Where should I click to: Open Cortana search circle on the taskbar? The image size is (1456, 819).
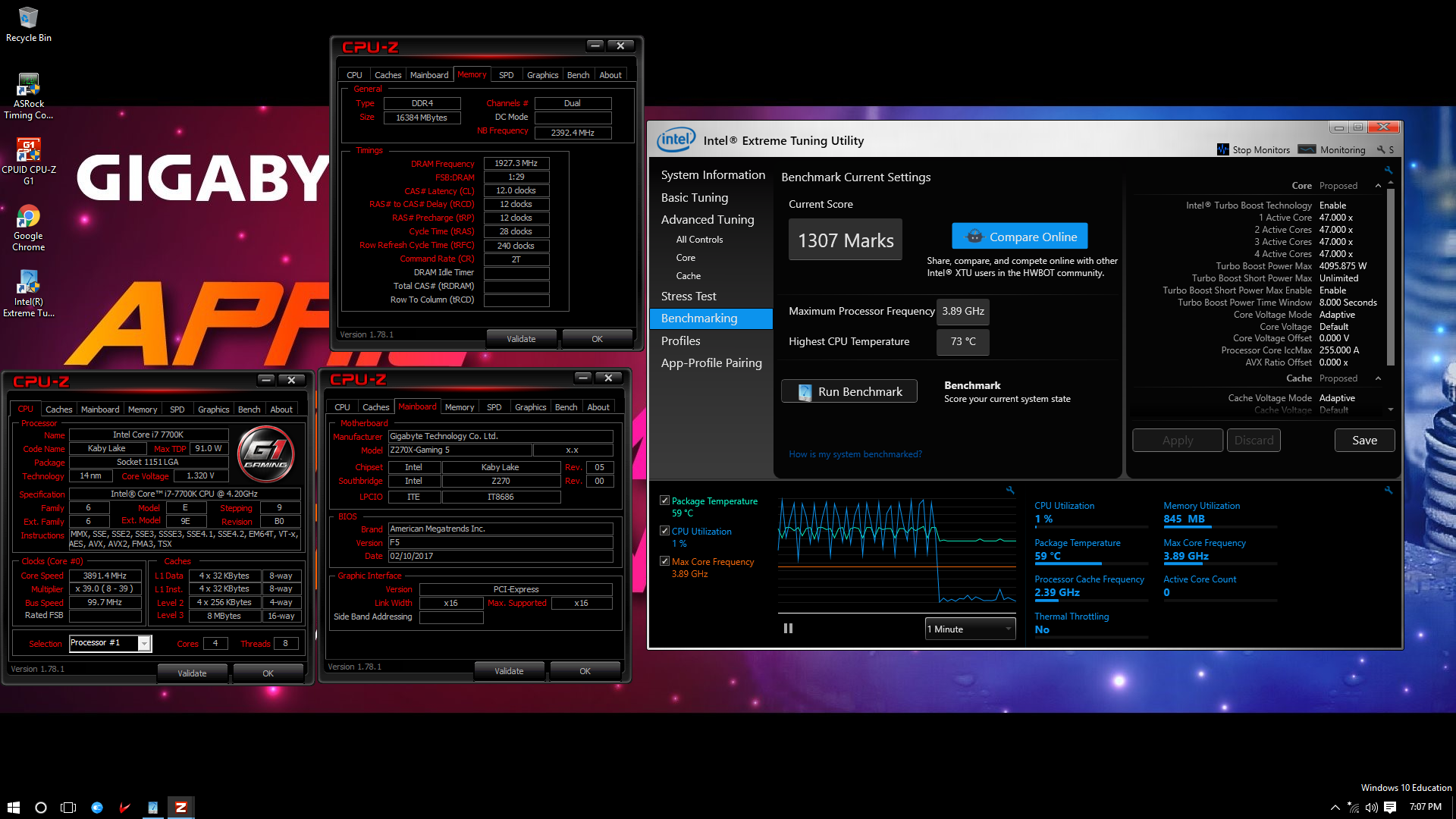[41, 807]
